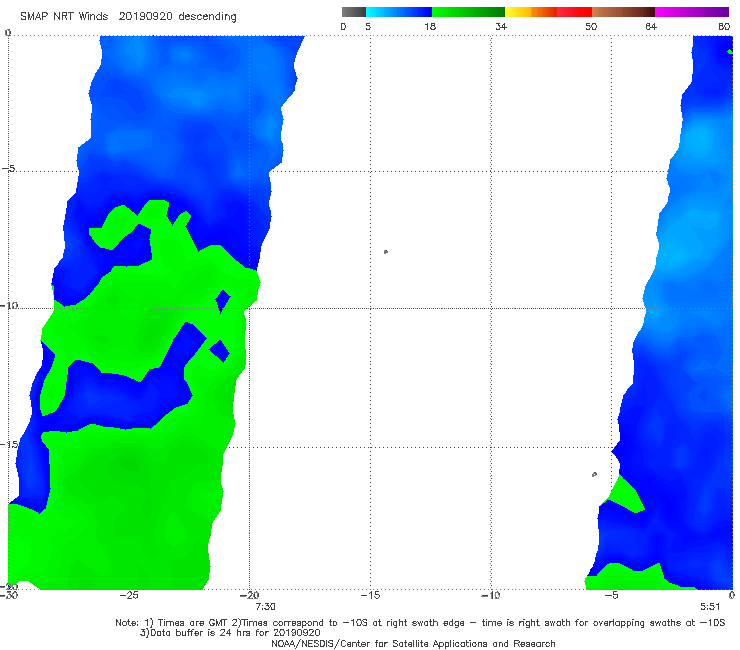
Task: Click the gray segment of the color bar
Action: (x=354, y=12)
